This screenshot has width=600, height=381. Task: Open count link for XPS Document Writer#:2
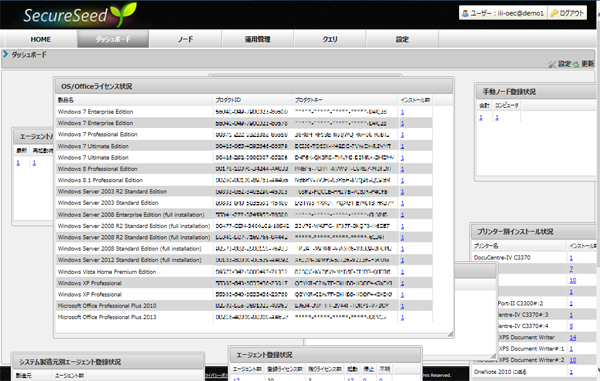point(572,360)
